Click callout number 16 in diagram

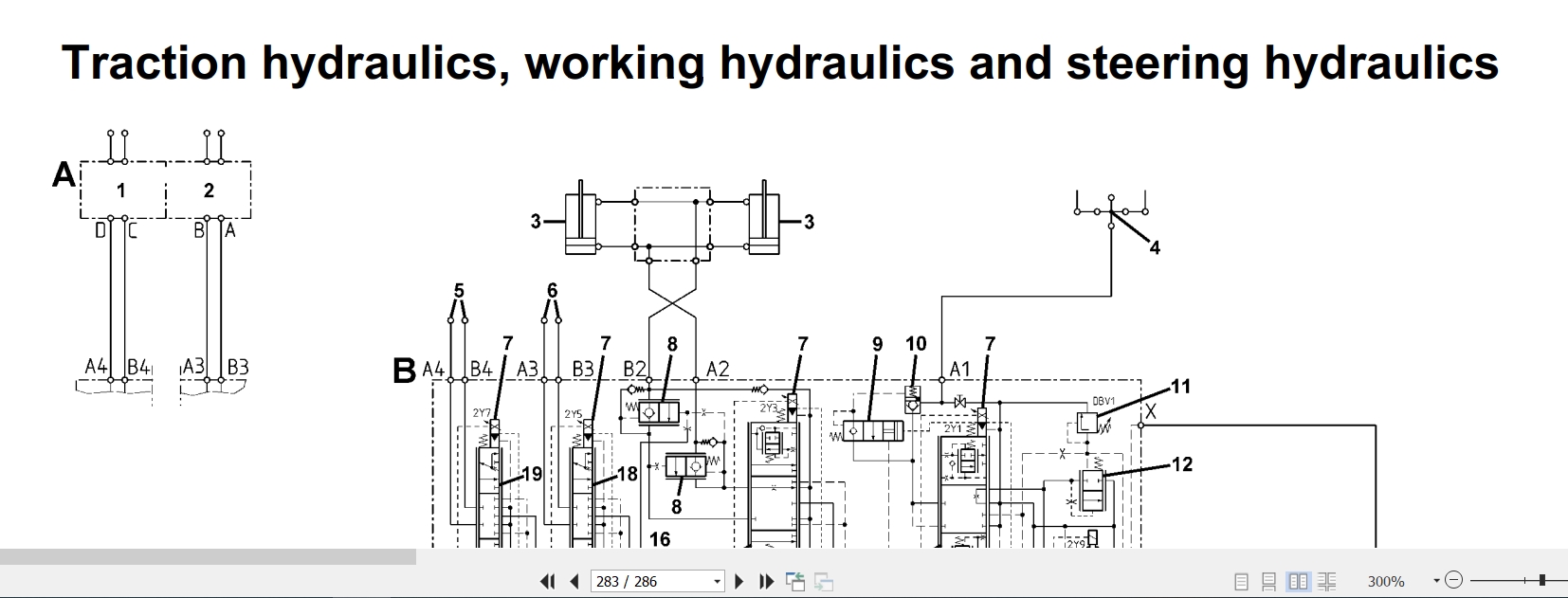660,539
